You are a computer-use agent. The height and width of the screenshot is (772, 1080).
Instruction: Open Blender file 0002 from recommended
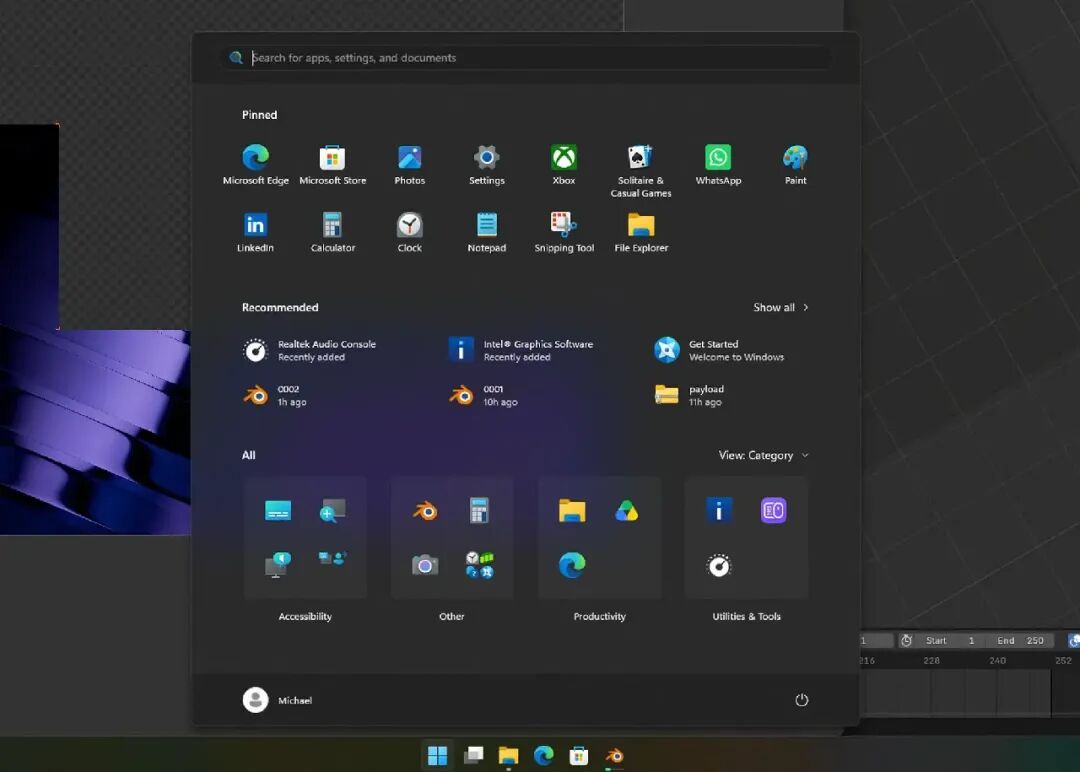(x=276, y=395)
